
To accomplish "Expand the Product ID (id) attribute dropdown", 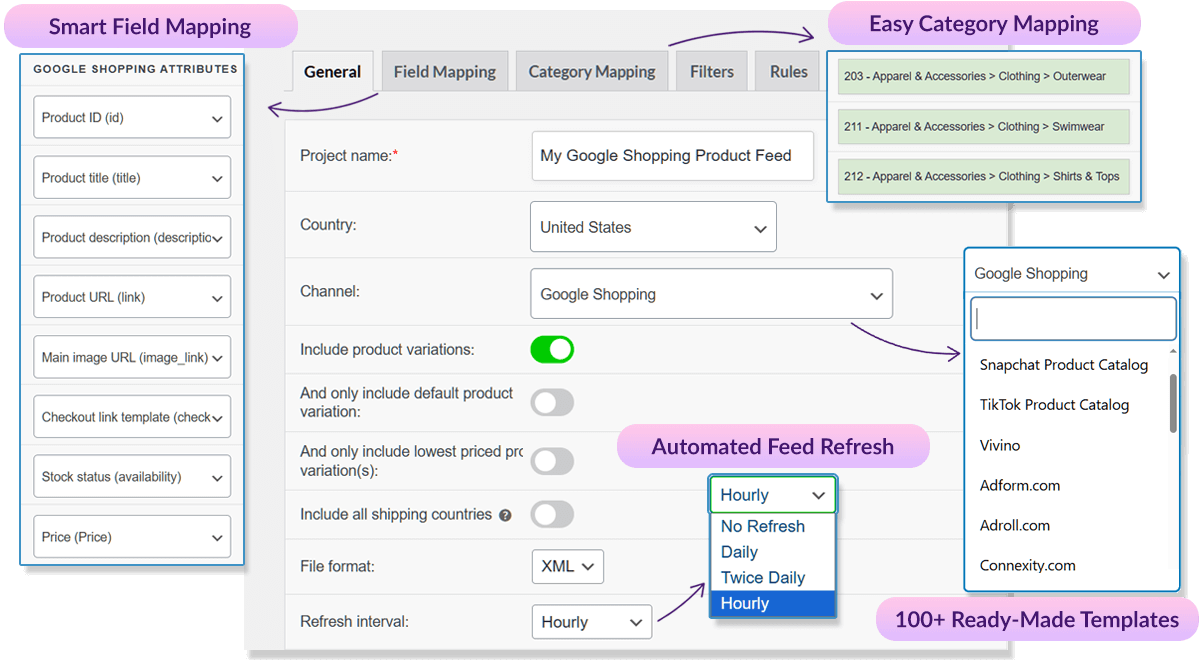I will (132, 118).
